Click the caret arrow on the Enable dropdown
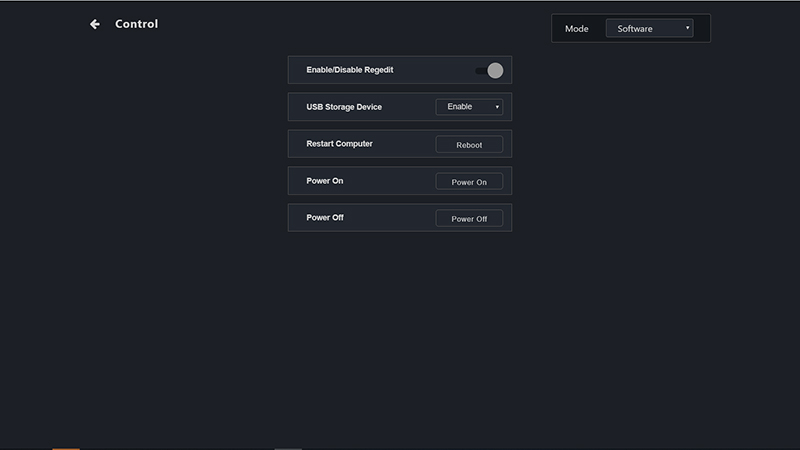 coord(497,107)
